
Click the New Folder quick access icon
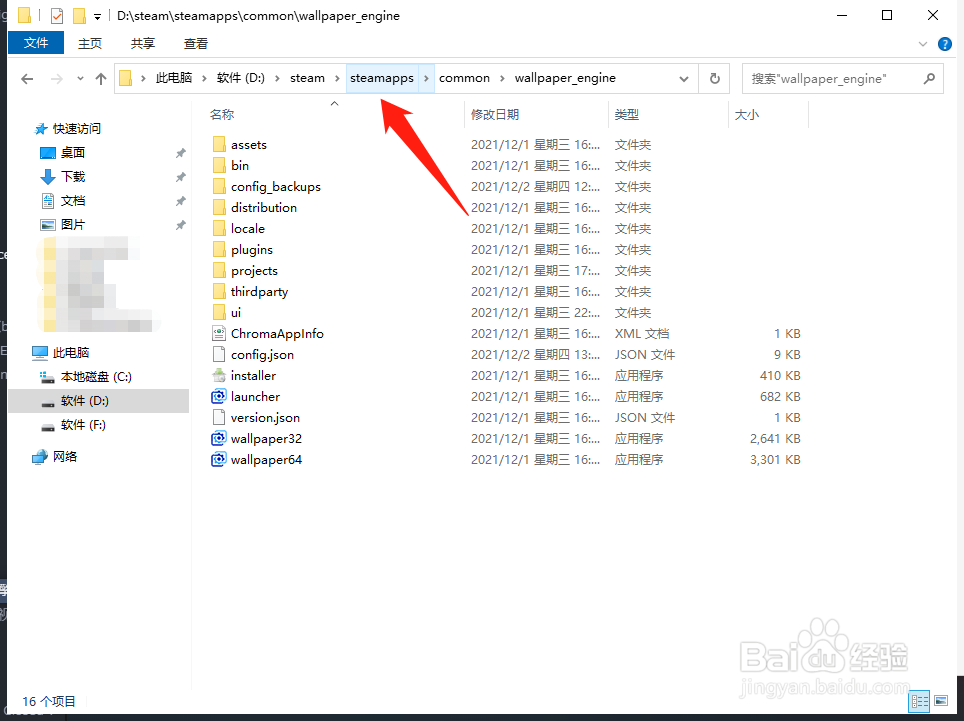point(79,15)
